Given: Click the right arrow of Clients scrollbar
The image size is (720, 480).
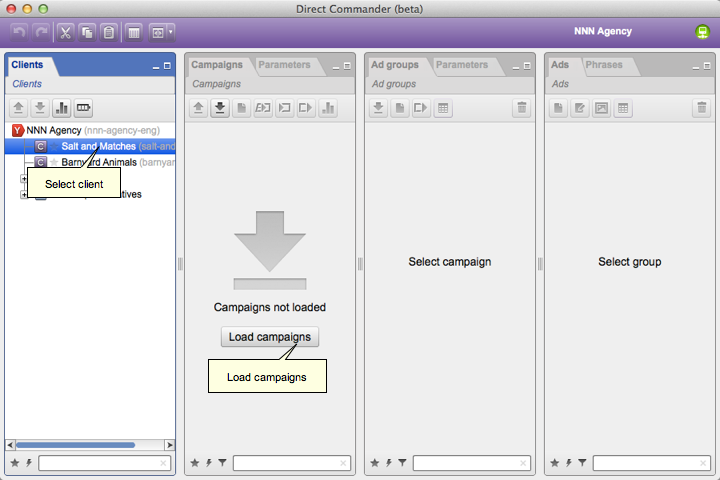Looking at the screenshot, I should coord(169,445).
